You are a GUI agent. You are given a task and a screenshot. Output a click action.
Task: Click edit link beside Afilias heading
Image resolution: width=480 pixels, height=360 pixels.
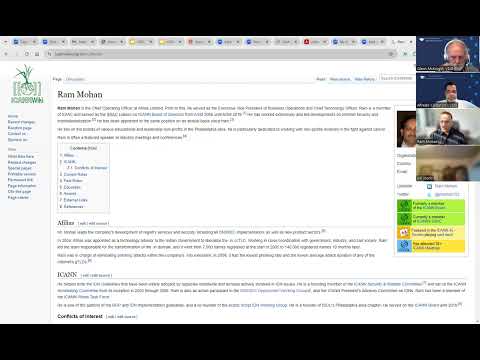point(82,223)
